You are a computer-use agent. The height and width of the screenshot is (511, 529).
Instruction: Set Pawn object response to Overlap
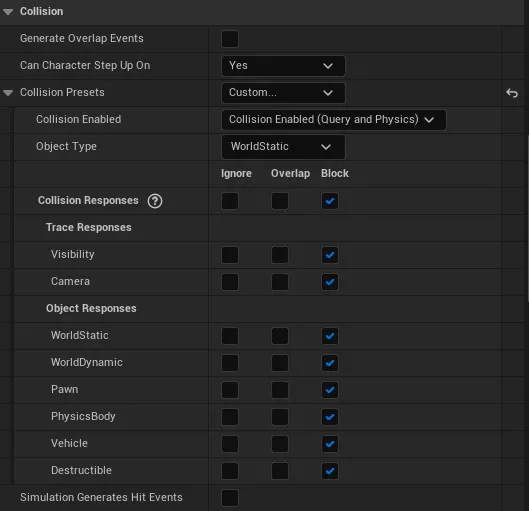[x=280, y=390]
